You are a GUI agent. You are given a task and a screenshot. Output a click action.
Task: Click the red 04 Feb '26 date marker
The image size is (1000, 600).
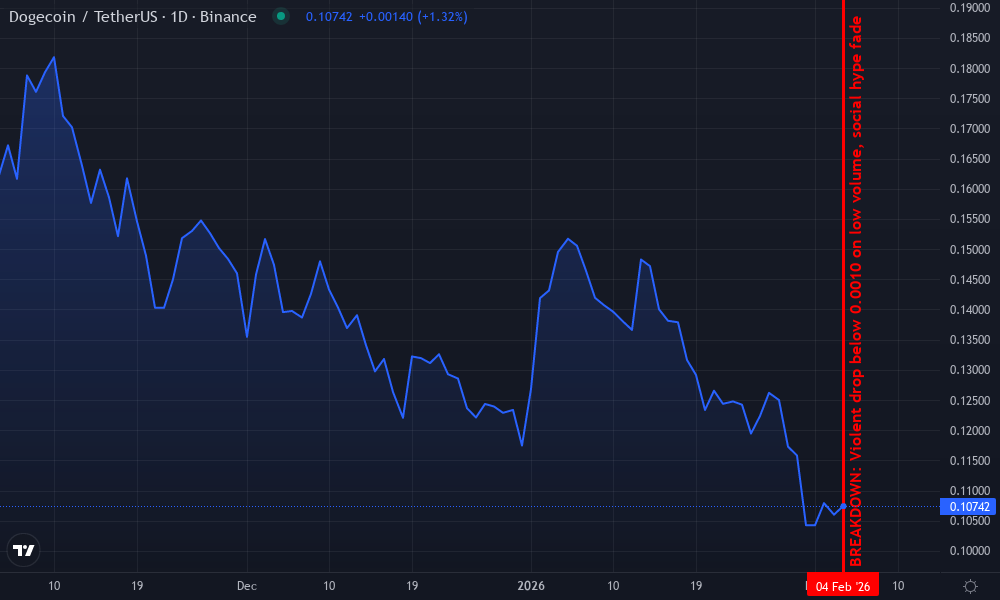842,585
